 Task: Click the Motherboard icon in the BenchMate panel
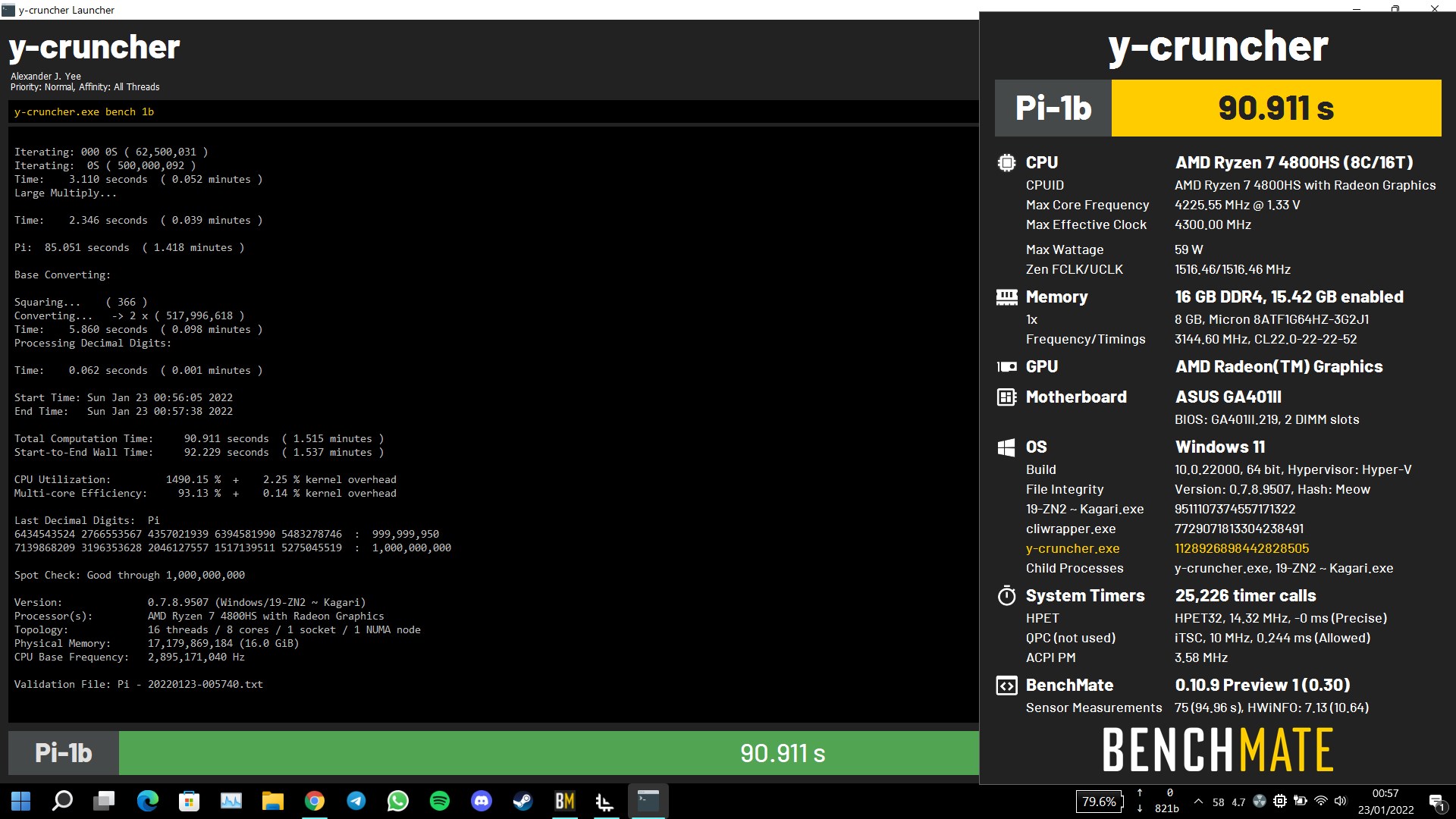coord(1006,397)
